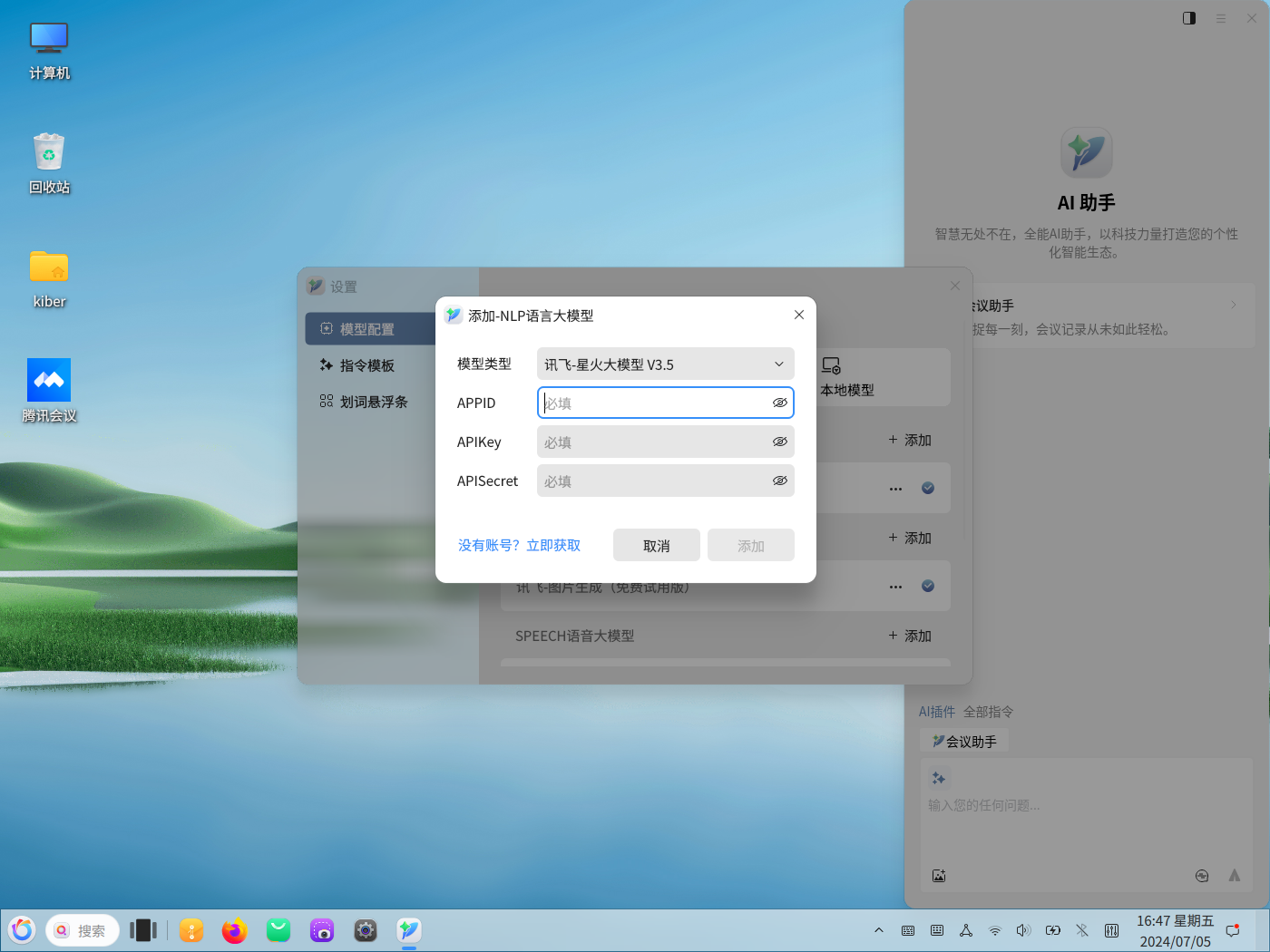Click the AI插件 tab in assistant

click(x=937, y=712)
